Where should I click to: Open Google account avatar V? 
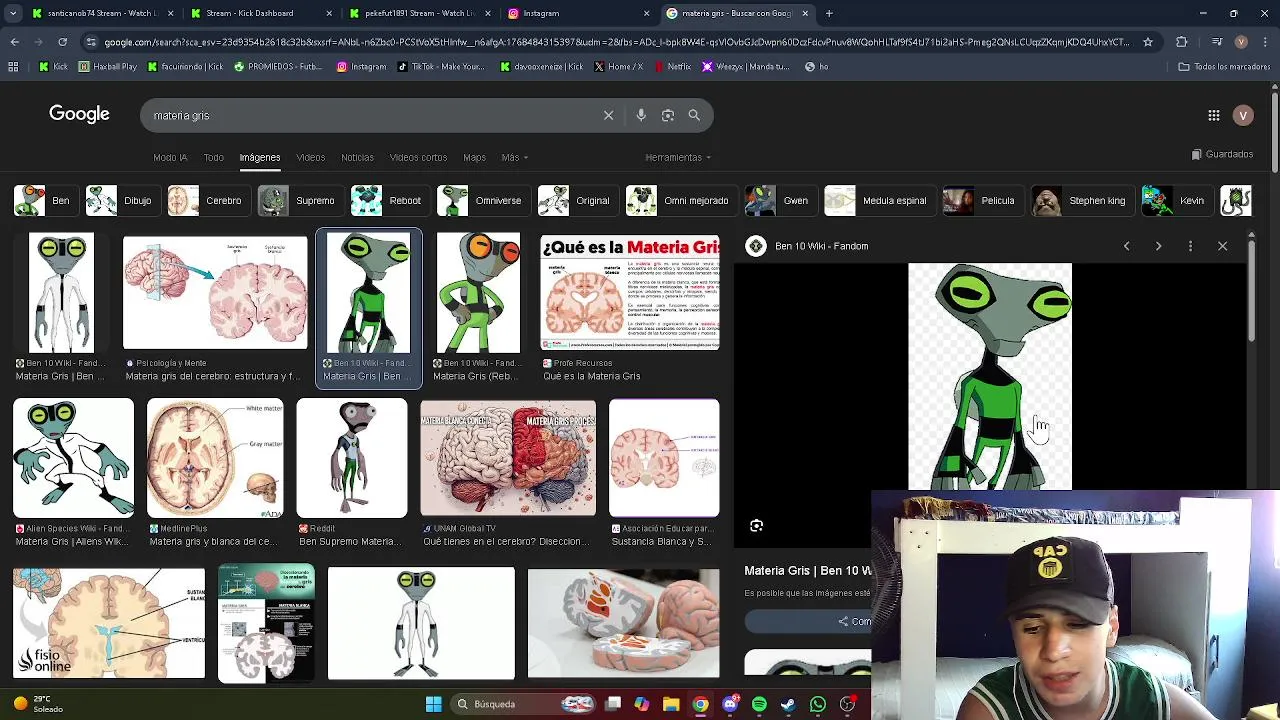point(1243,115)
